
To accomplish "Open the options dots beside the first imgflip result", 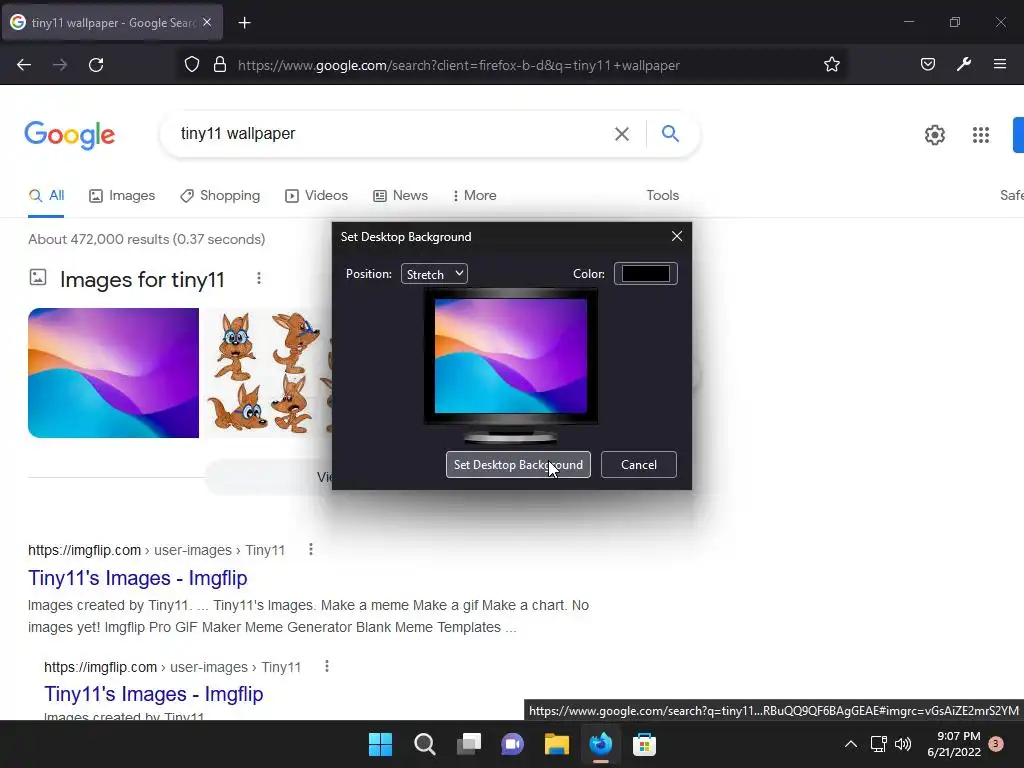I will pyautogui.click(x=311, y=549).
